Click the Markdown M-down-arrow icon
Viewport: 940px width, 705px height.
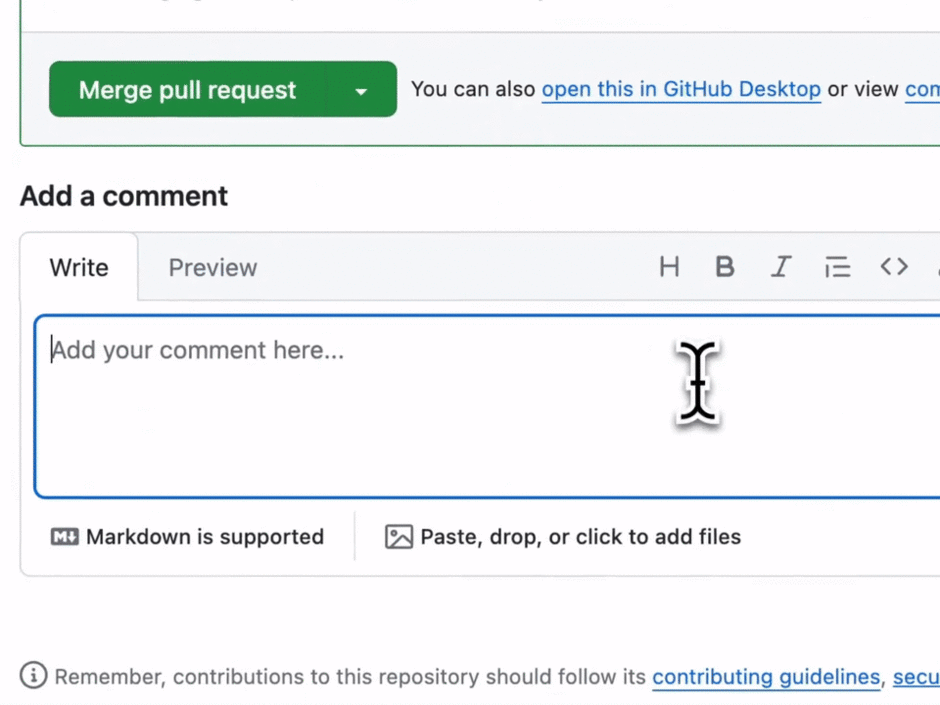coord(65,537)
